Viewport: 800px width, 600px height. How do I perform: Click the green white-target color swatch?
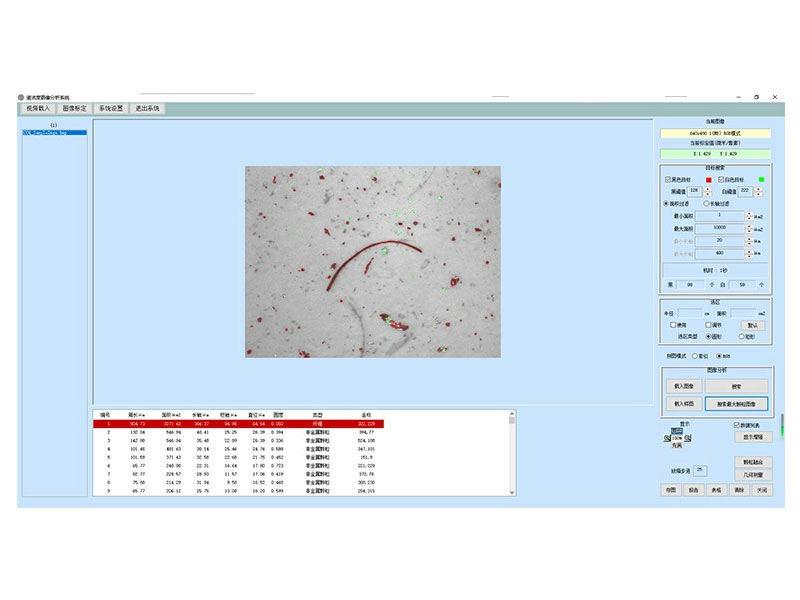pos(761,179)
